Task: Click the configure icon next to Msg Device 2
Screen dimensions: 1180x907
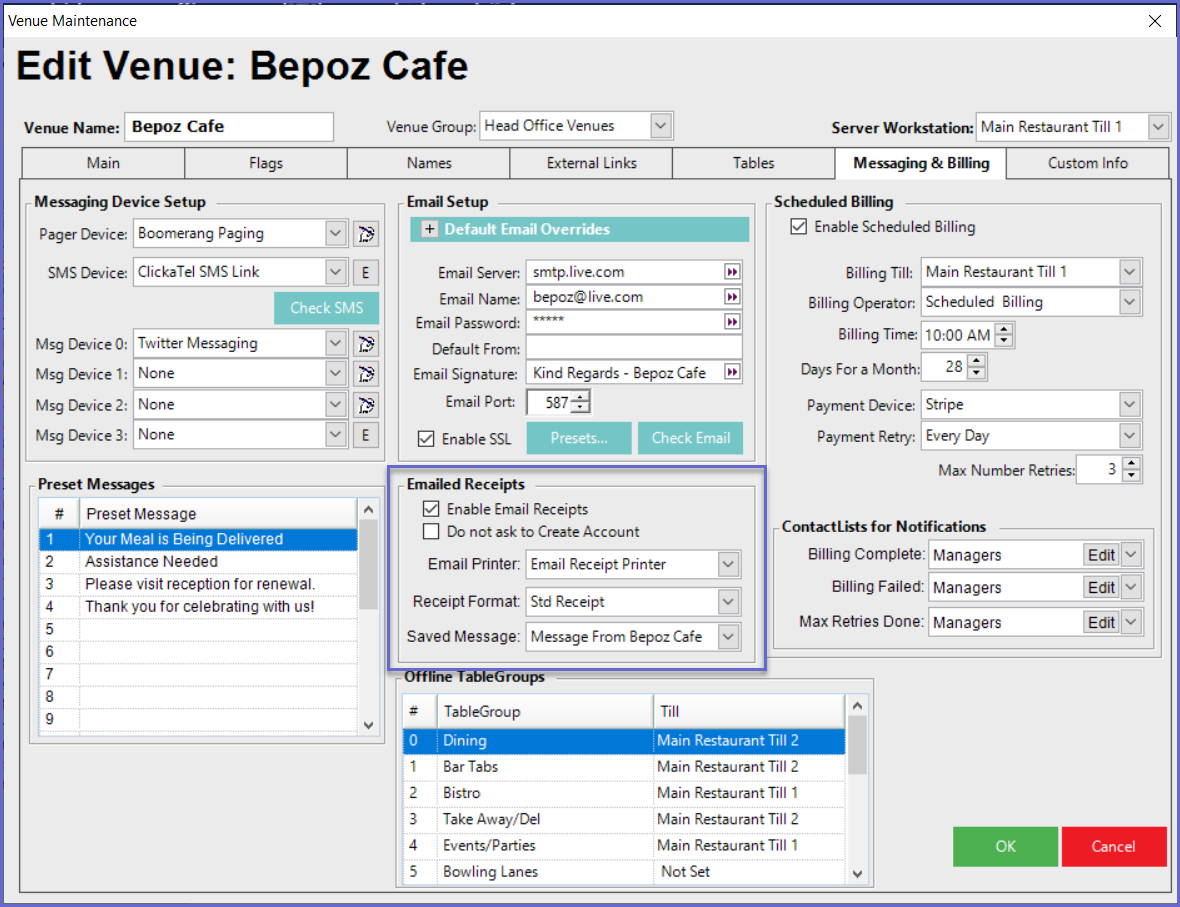Action: tap(366, 405)
